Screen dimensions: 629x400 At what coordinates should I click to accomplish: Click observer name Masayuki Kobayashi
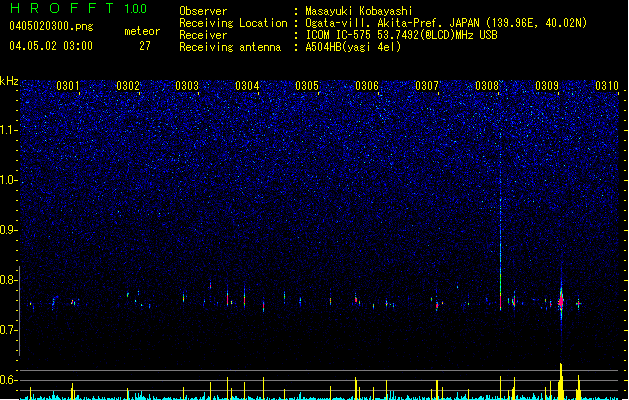[x=359, y=11]
